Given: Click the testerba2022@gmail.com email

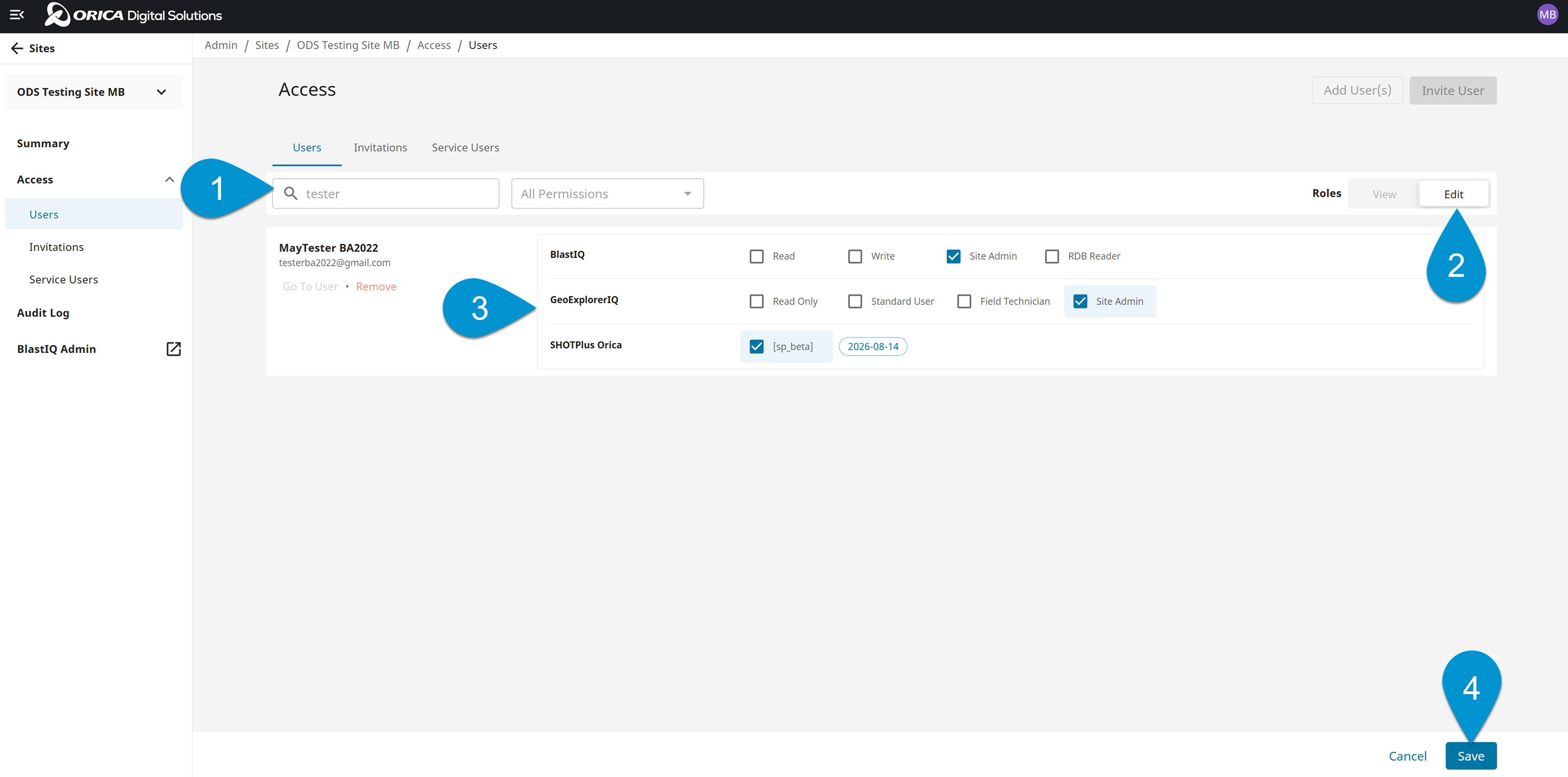Looking at the screenshot, I should point(335,263).
